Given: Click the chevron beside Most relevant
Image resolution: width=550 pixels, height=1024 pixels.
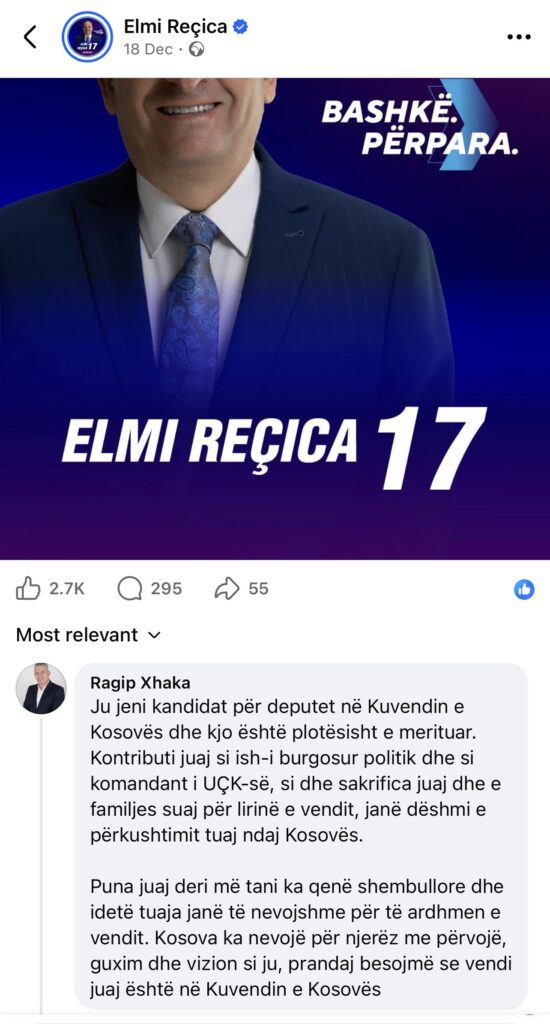Looking at the screenshot, I should 154,635.
